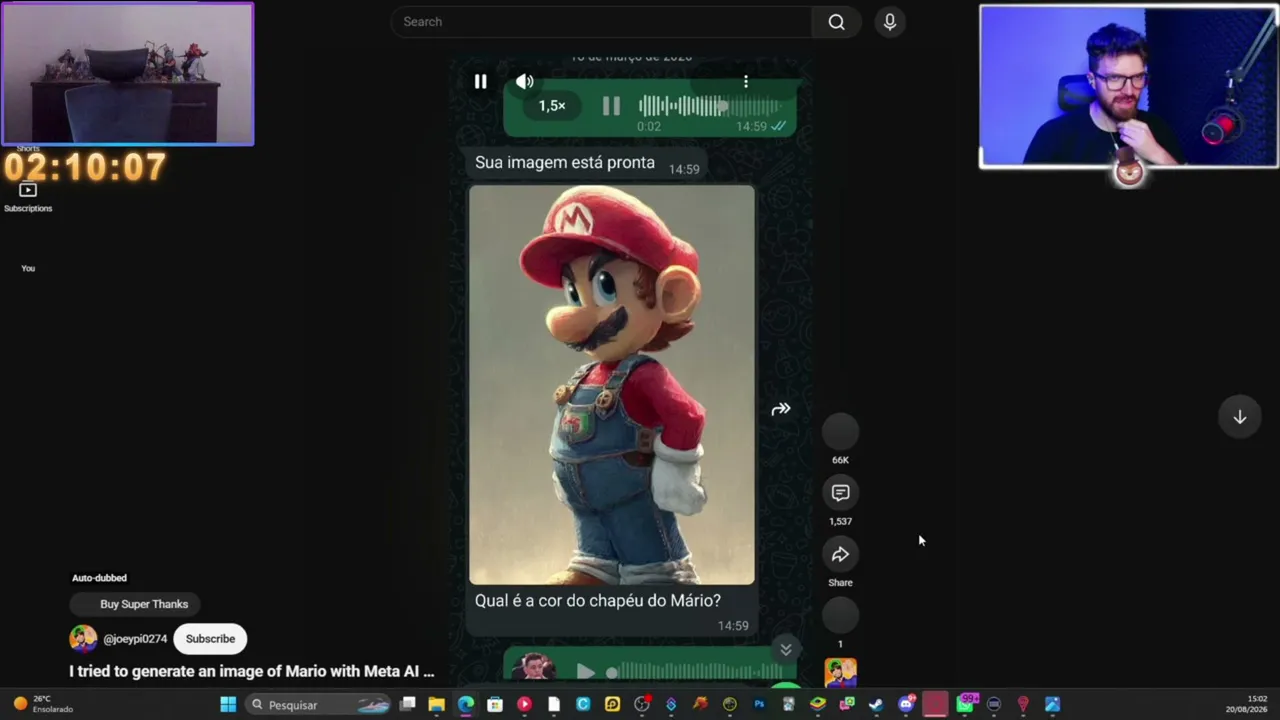Click the like button above 66K

tap(840, 431)
